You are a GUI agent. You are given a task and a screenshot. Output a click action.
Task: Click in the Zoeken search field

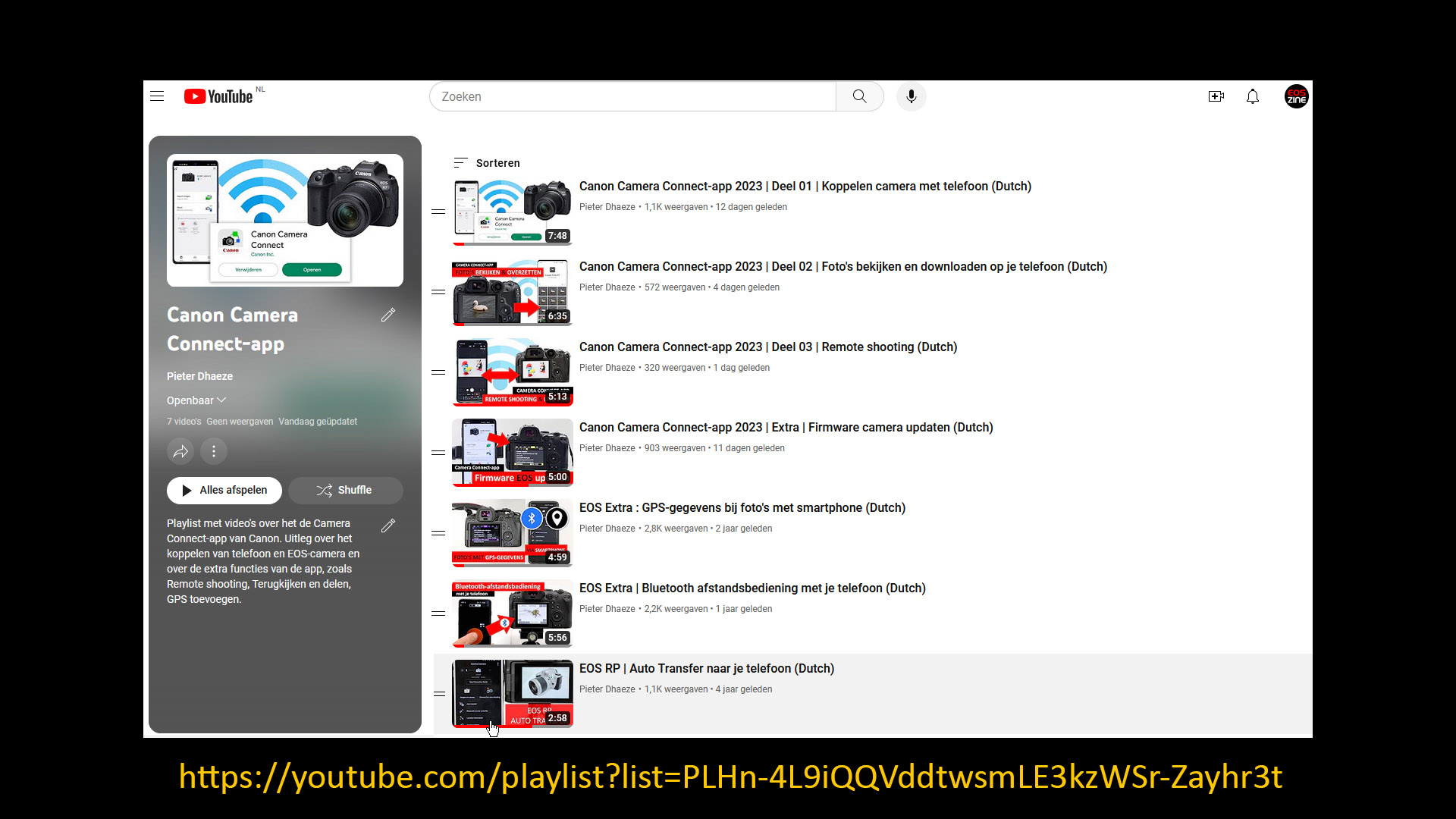click(633, 96)
